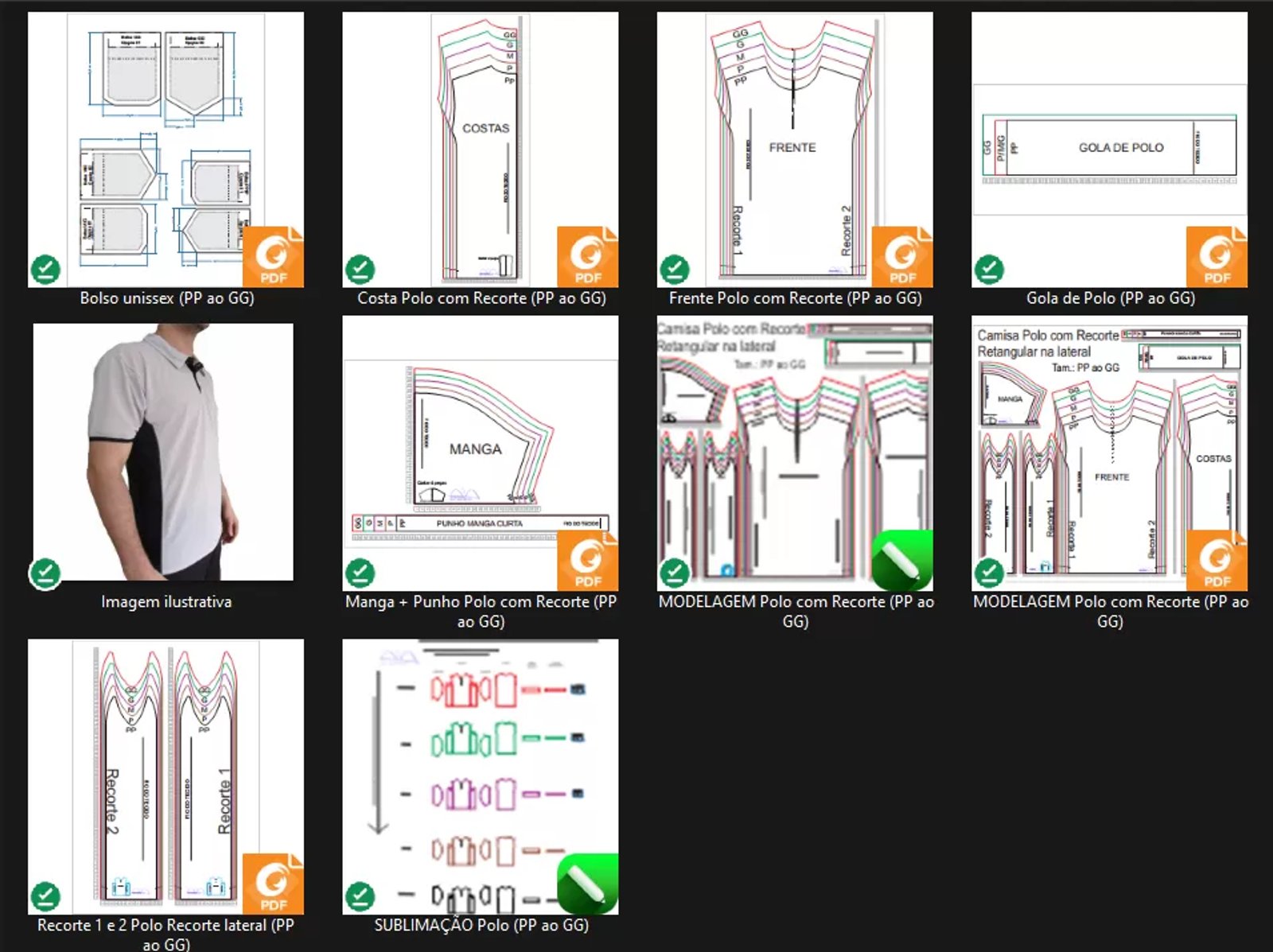This screenshot has height=952, width=1273.
Task: Click PDF badge on Recorte 1 e 2 file
Action: [272, 884]
